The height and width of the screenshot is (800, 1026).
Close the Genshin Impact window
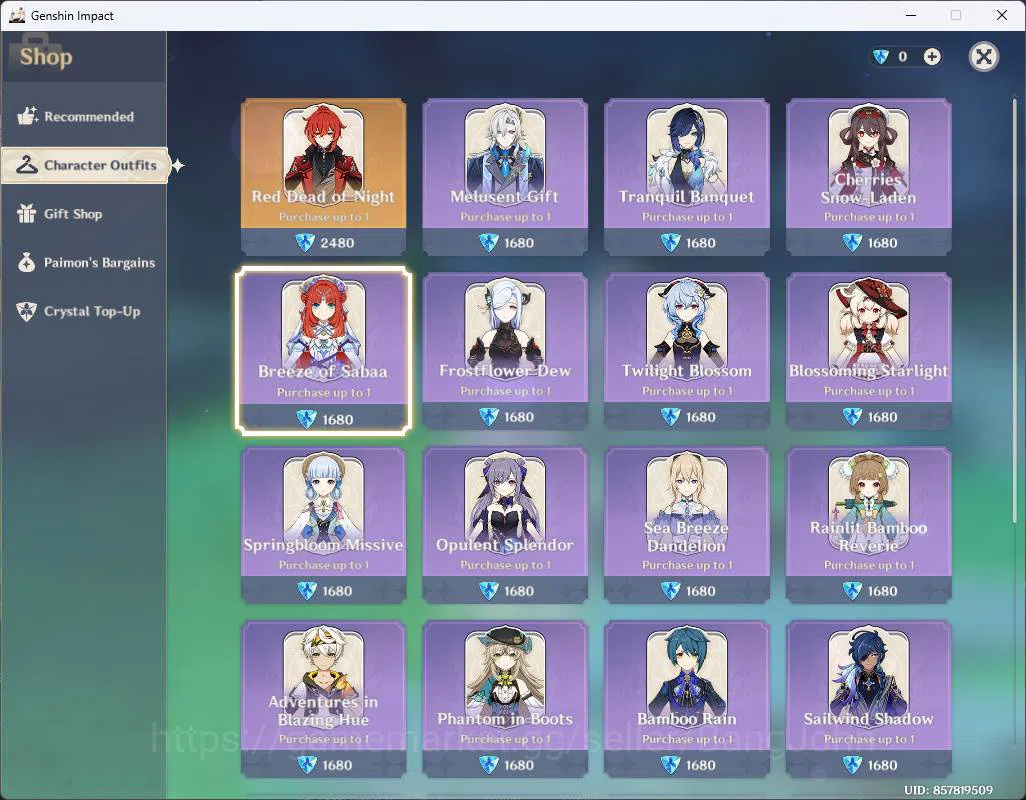pyautogui.click(x=1002, y=15)
